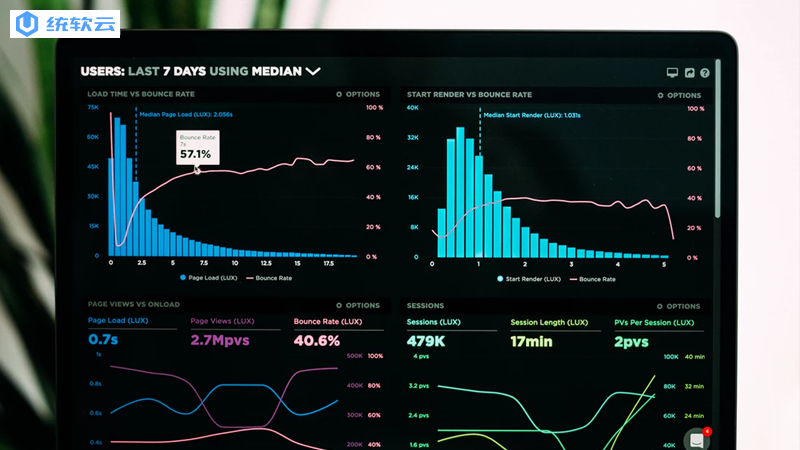
Task: Select the Session Length (LUX) metric
Action: click(x=549, y=322)
